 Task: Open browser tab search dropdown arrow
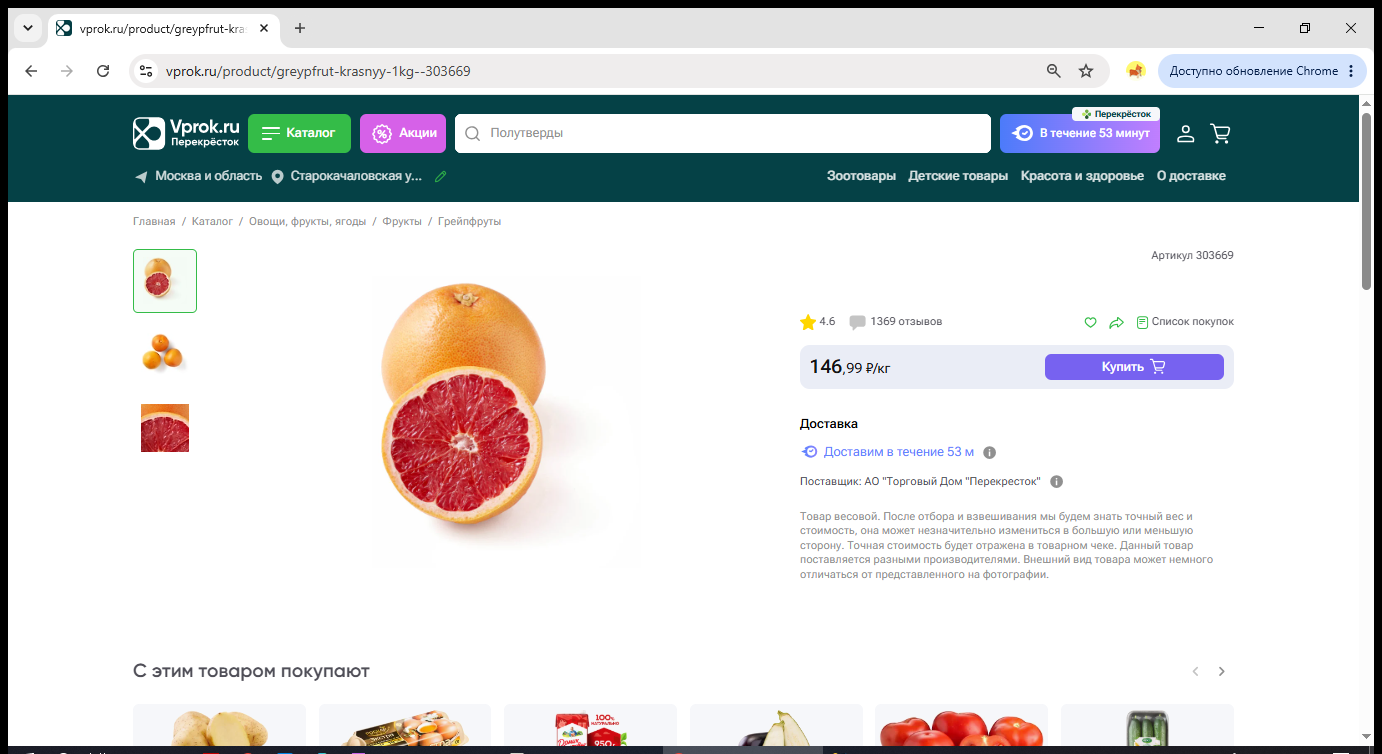(27, 28)
